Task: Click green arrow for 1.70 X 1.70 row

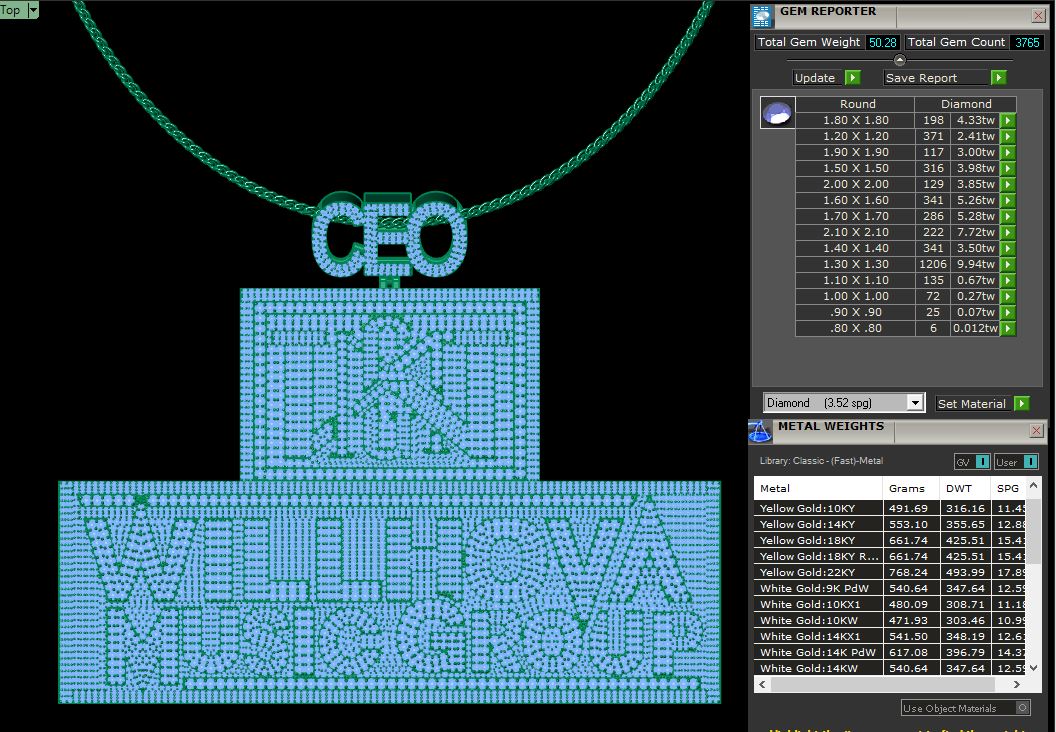Action: point(1008,216)
